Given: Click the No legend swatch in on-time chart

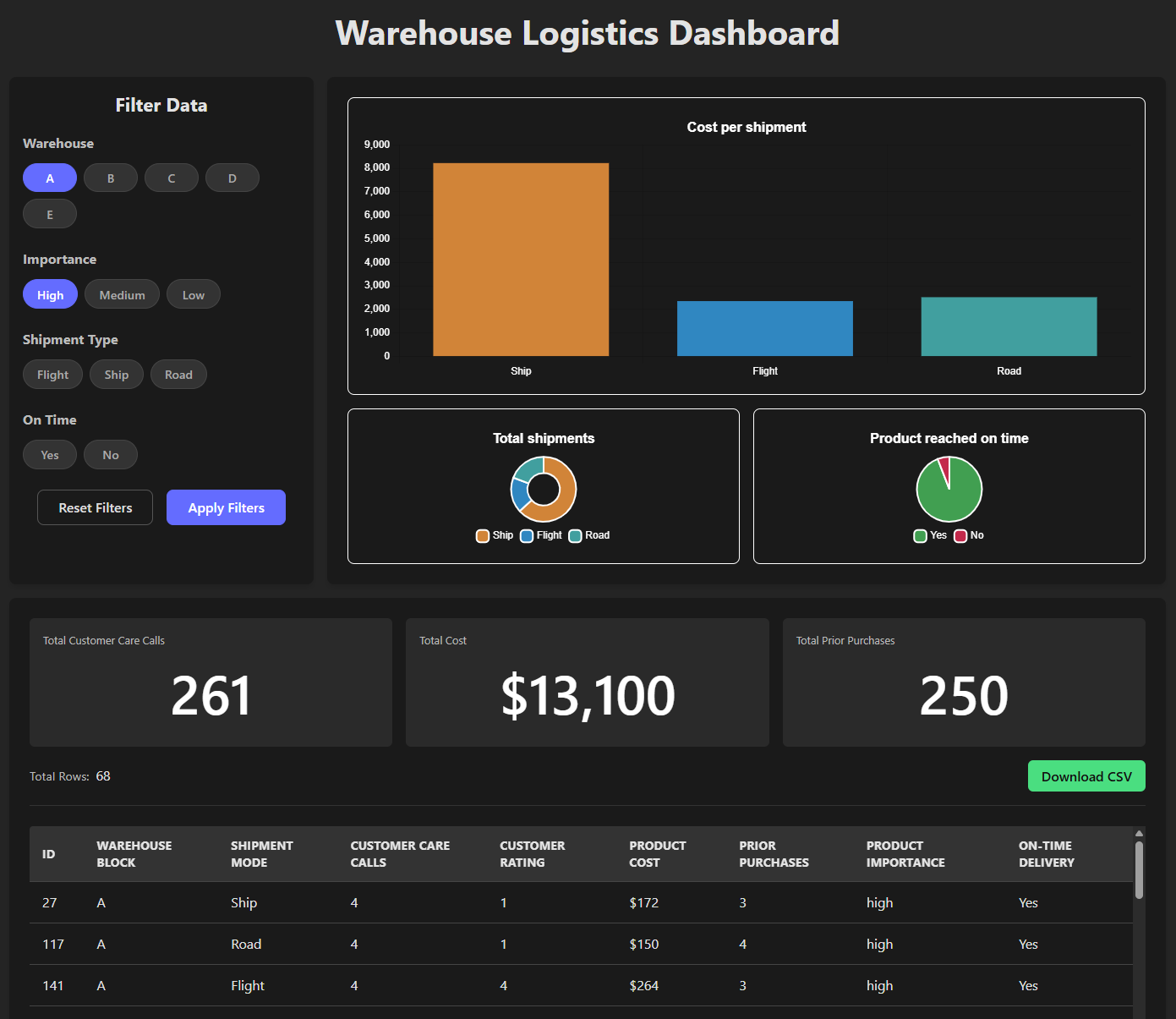Looking at the screenshot, I should click(x=960, y=536).
